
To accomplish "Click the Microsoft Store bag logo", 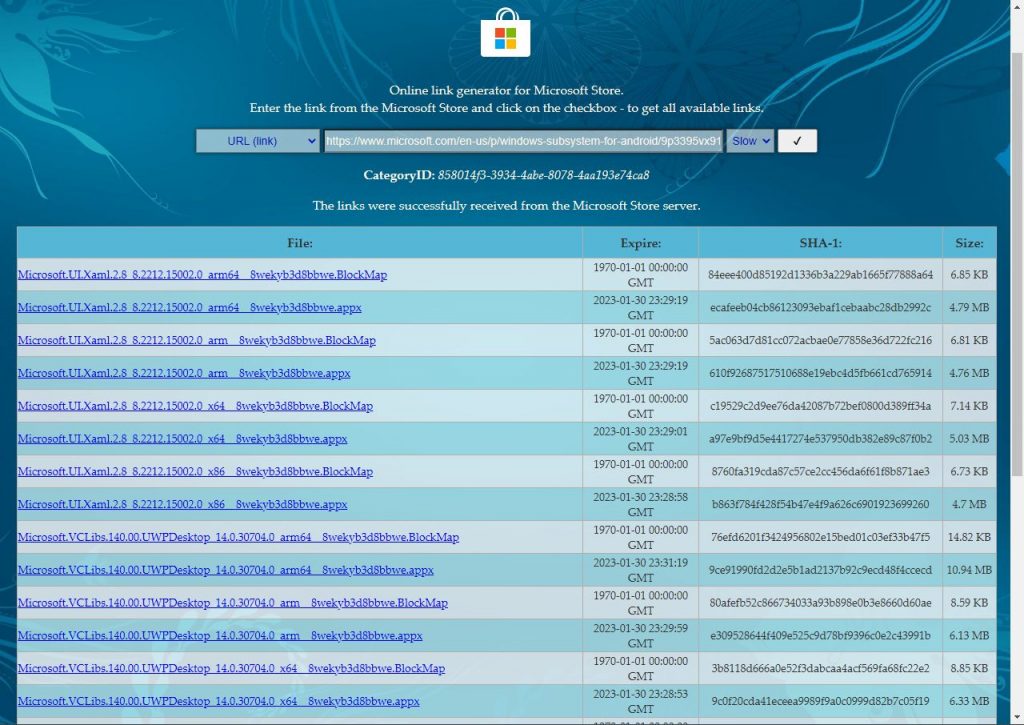I will pyautogui.click(x=505, y=33).
